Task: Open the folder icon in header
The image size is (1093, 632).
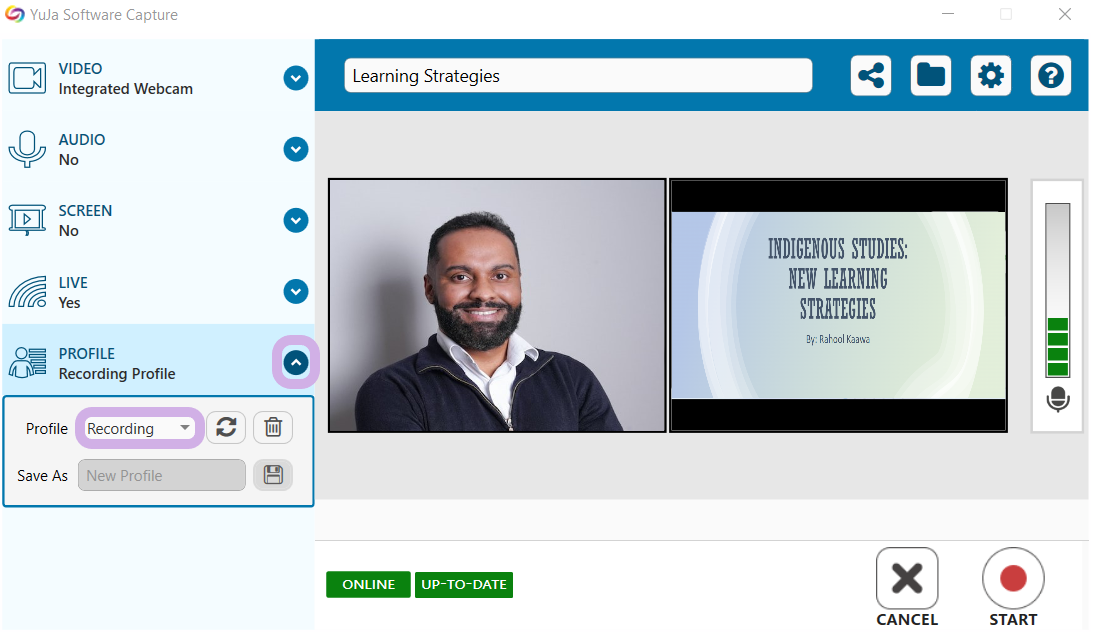Action: [x=931, y=76]
